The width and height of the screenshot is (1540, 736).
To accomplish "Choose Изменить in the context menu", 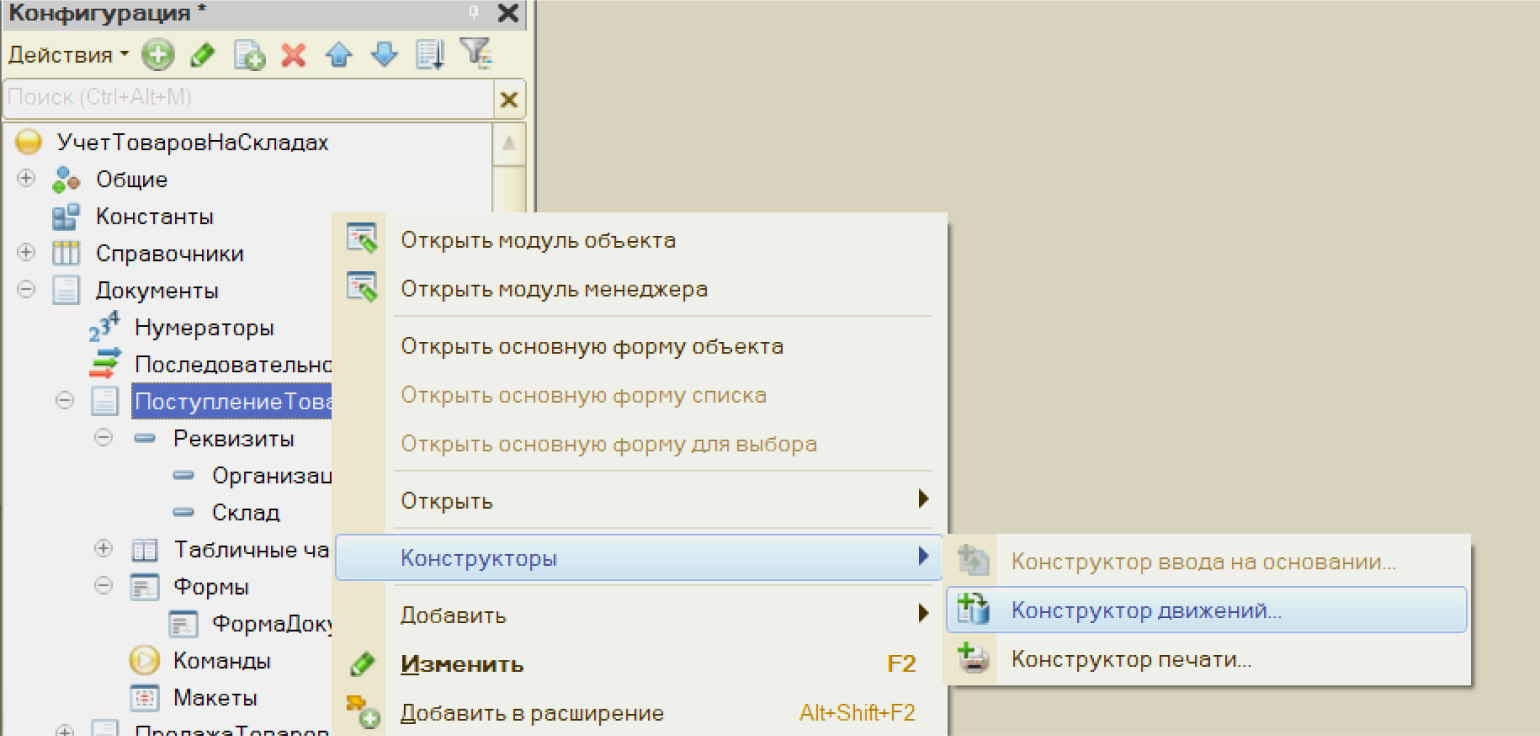I will click(x=638, y=665).
